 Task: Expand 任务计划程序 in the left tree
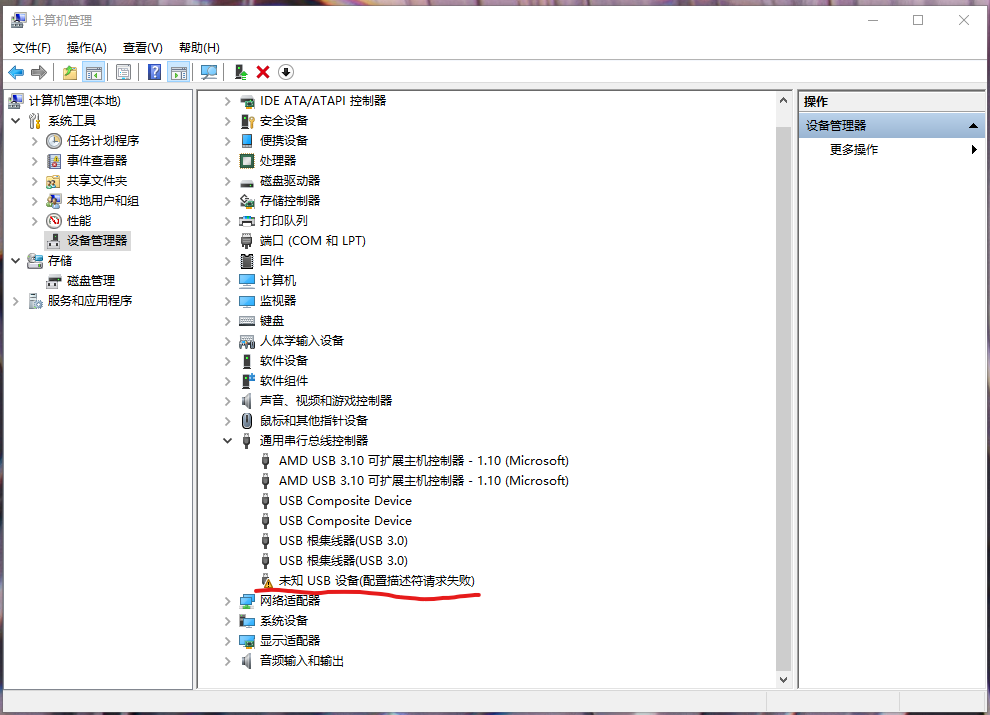[x=35, y=141]
